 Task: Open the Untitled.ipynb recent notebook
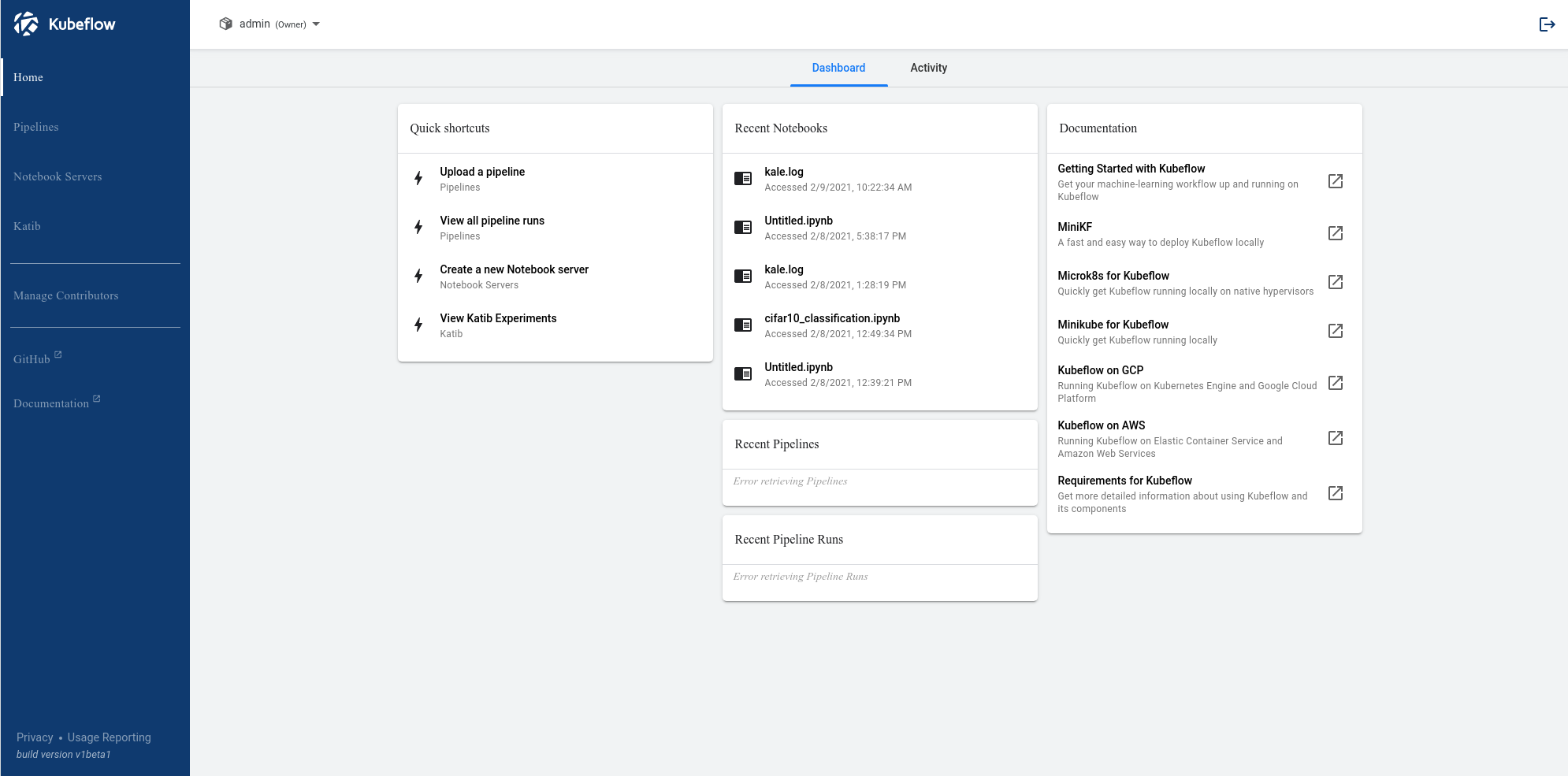click(798, 221)
